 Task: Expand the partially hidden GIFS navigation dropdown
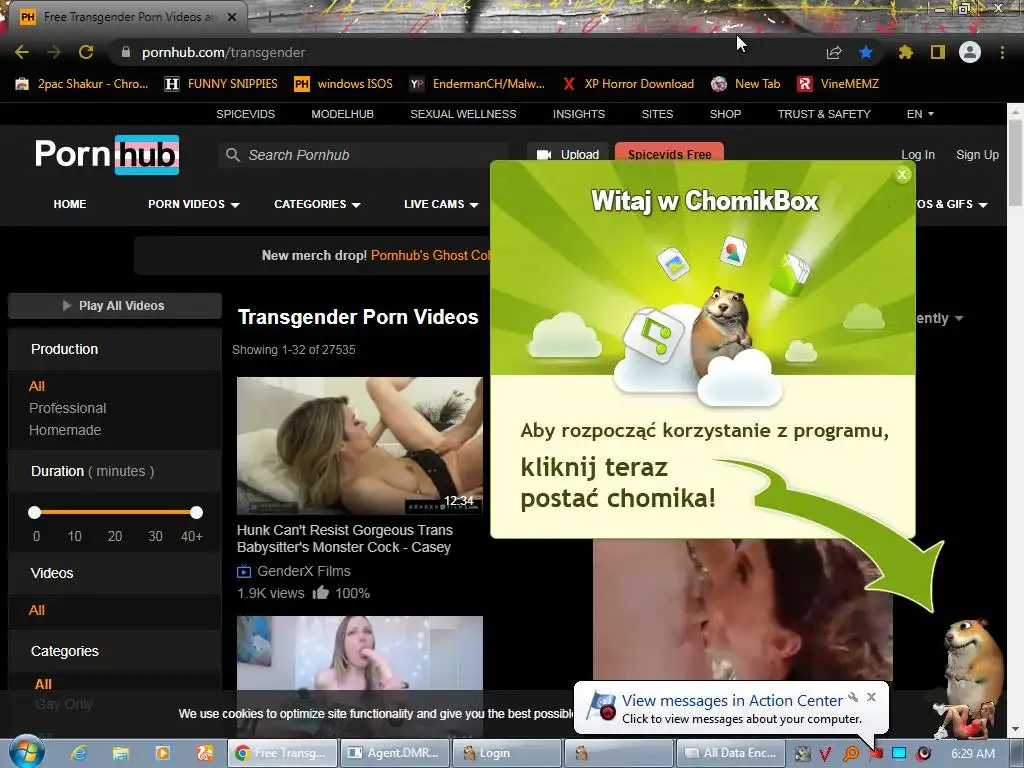click(x=952, y=204)
